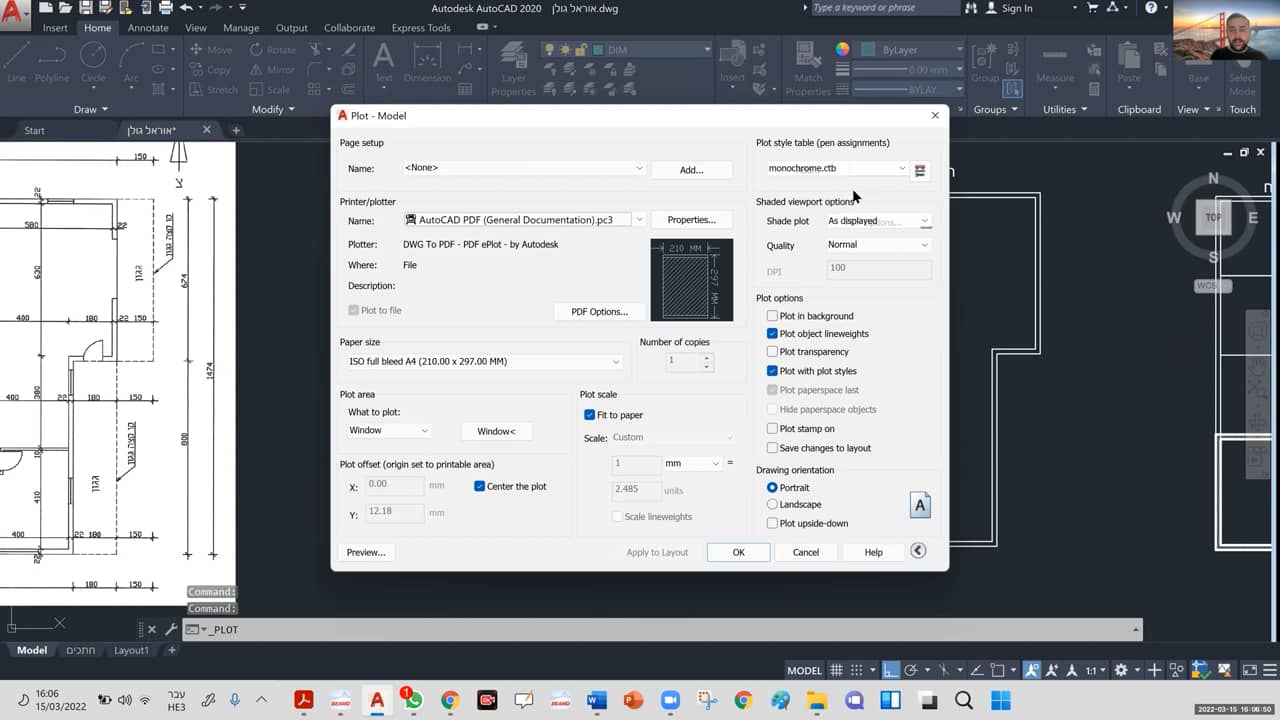Click the Preview... button
Viewport: 1280px width, 720px height.
[x=365, y=552]
